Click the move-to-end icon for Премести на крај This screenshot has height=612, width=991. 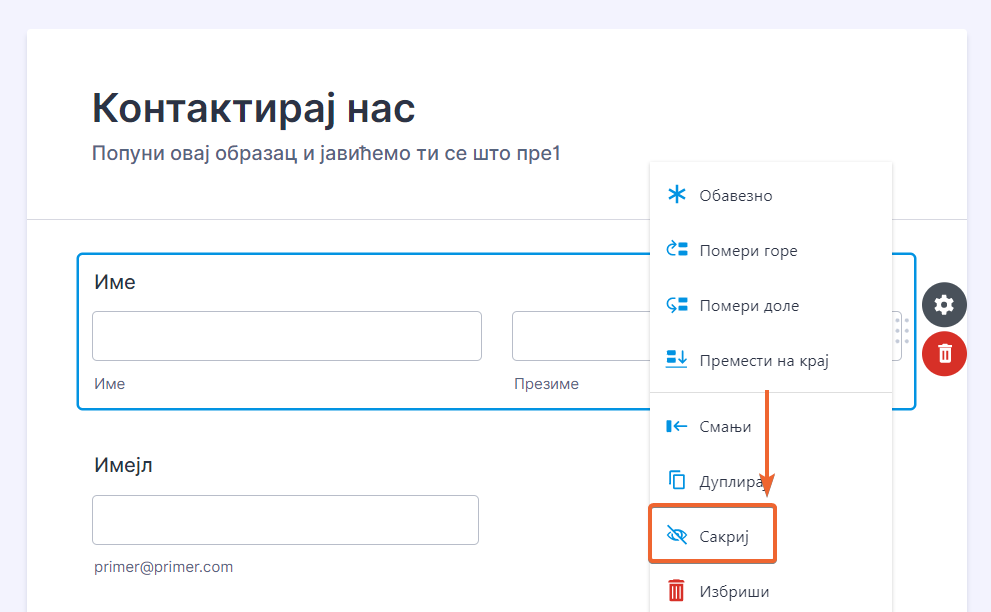(x=677, y=360)
